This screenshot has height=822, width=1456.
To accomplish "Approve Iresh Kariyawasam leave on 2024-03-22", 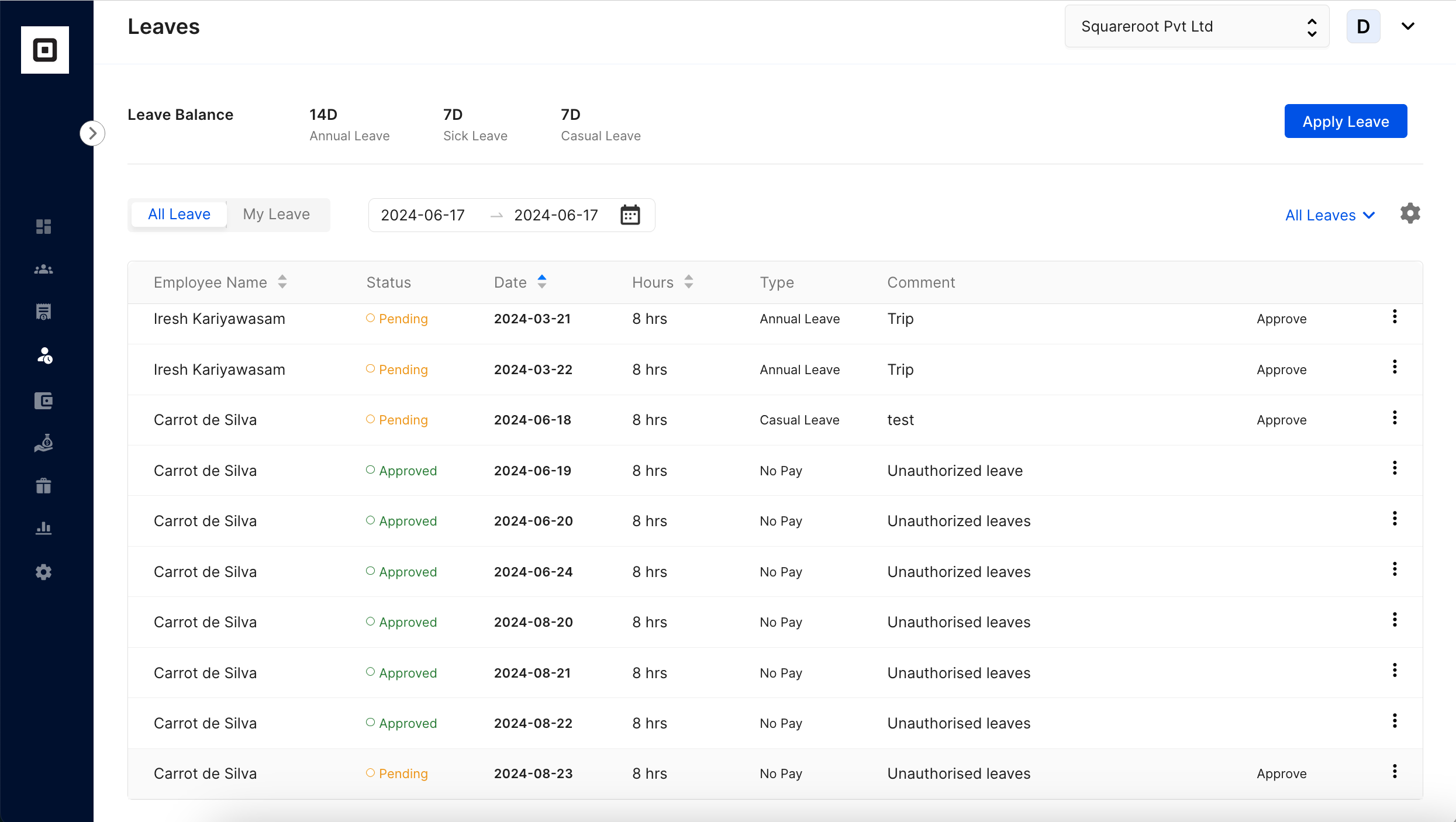I will 1281,369.
